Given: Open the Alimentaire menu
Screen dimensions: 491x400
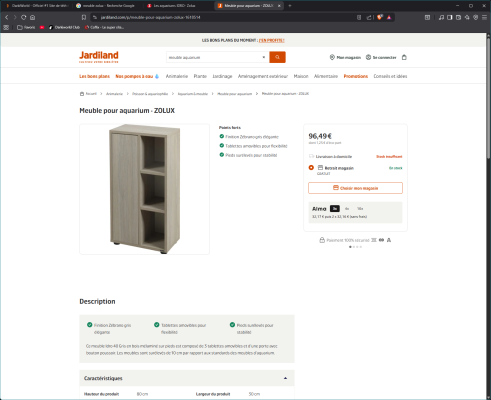Looking at the screenshot, I should (x=326, y=76).
